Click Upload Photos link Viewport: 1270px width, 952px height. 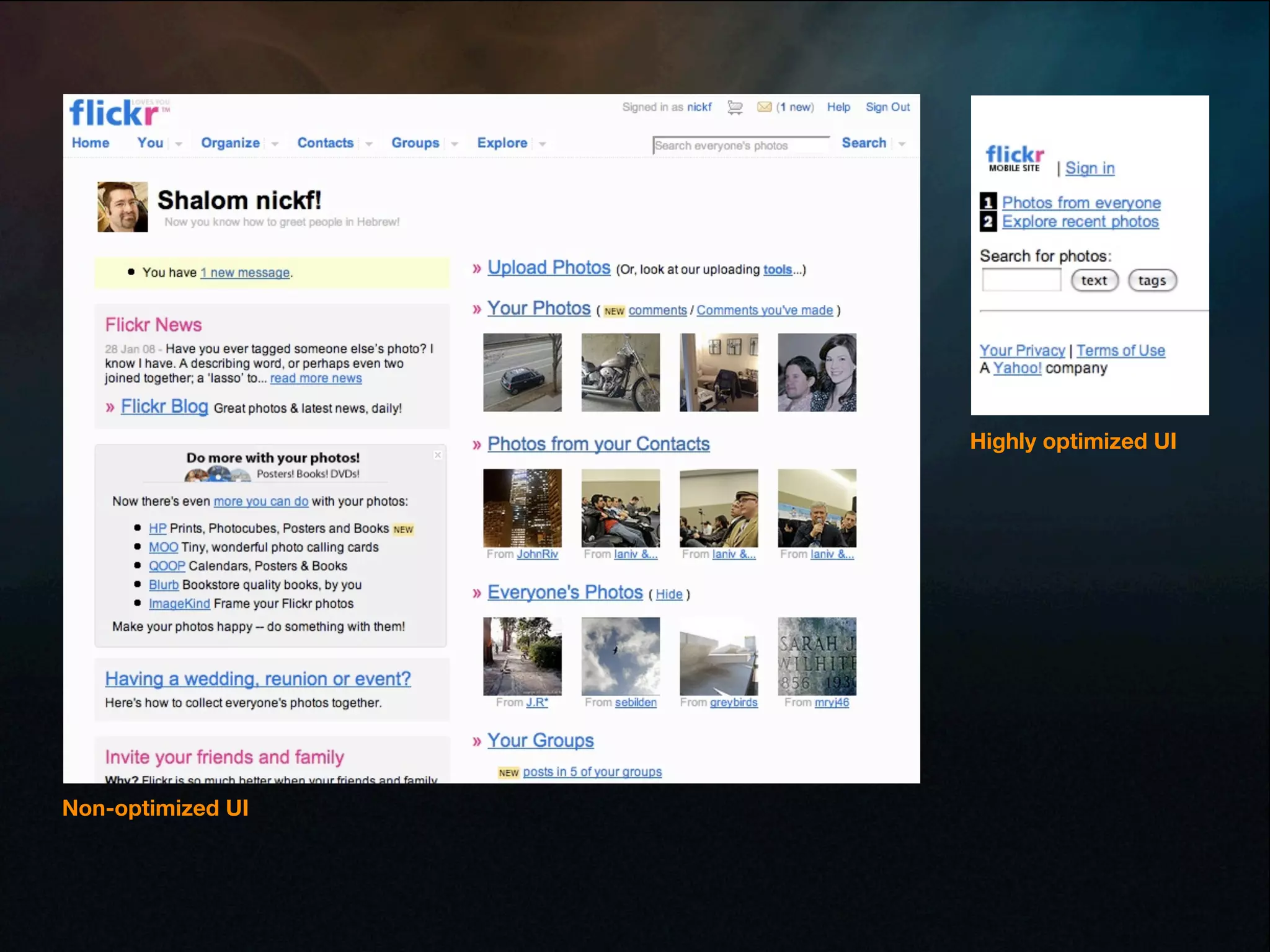click(549, 268)
